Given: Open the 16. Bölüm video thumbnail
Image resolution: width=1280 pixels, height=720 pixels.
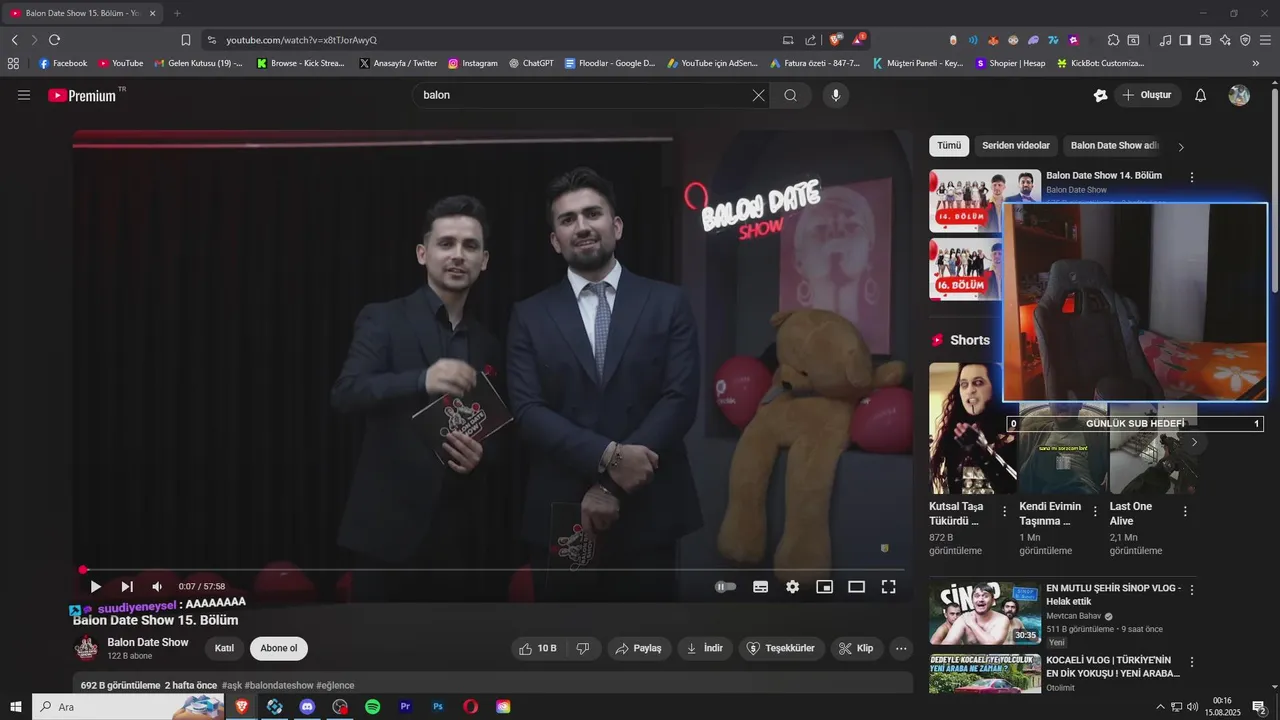Looking at the screenshot, I should click(x=966, y=269).
